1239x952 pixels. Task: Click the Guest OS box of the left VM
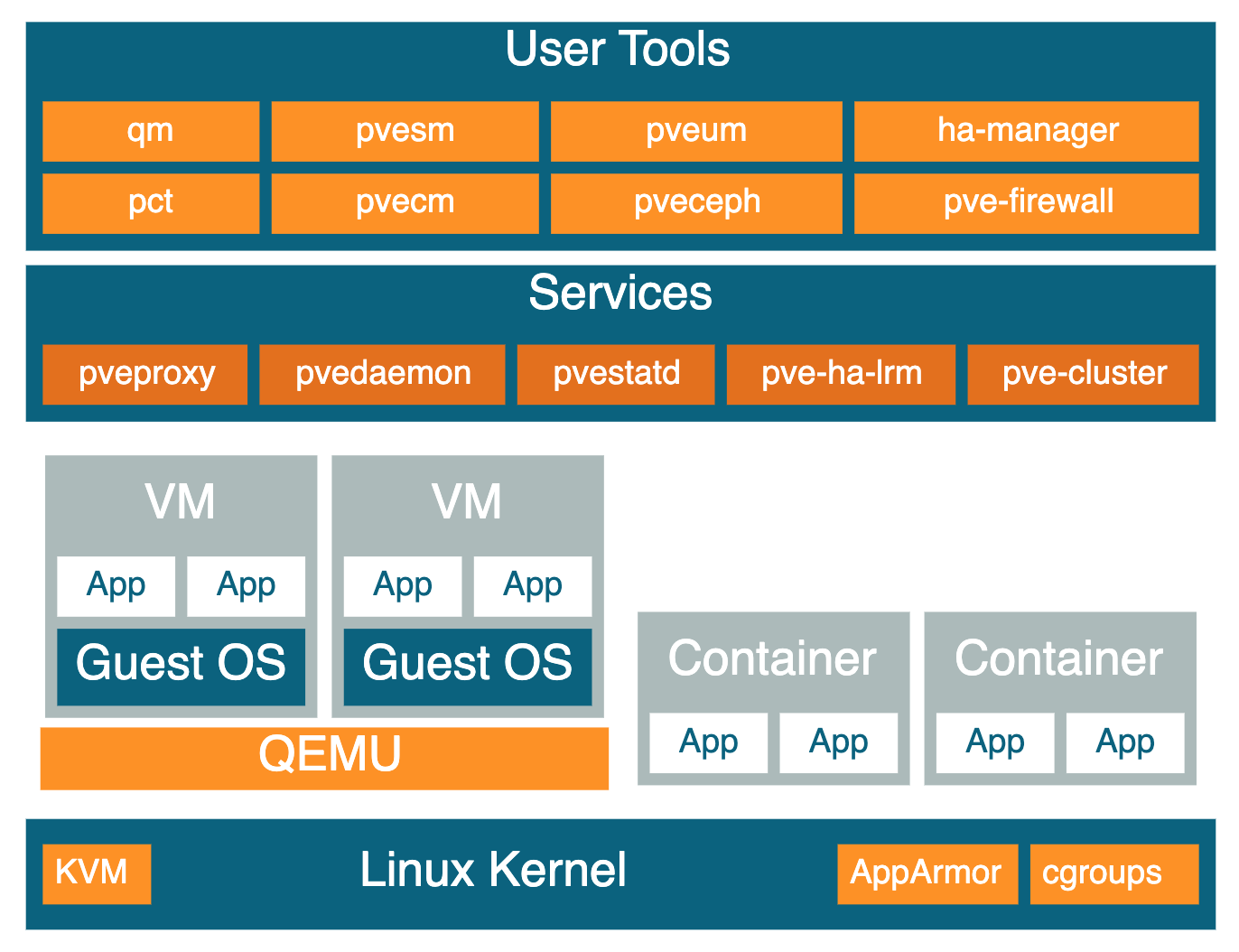point(181,667)
